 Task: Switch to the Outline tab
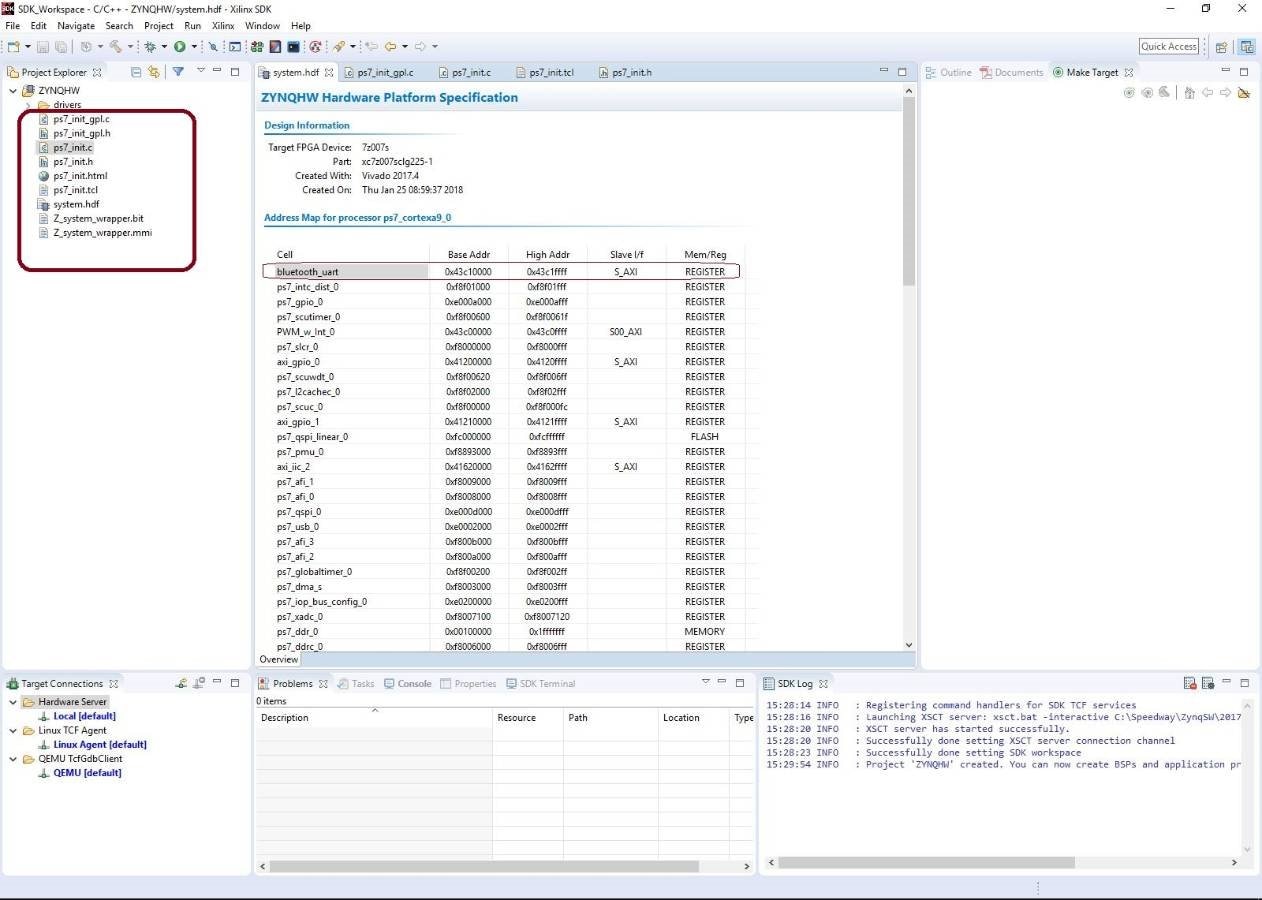pyautogui.click(x=948, y=73)
